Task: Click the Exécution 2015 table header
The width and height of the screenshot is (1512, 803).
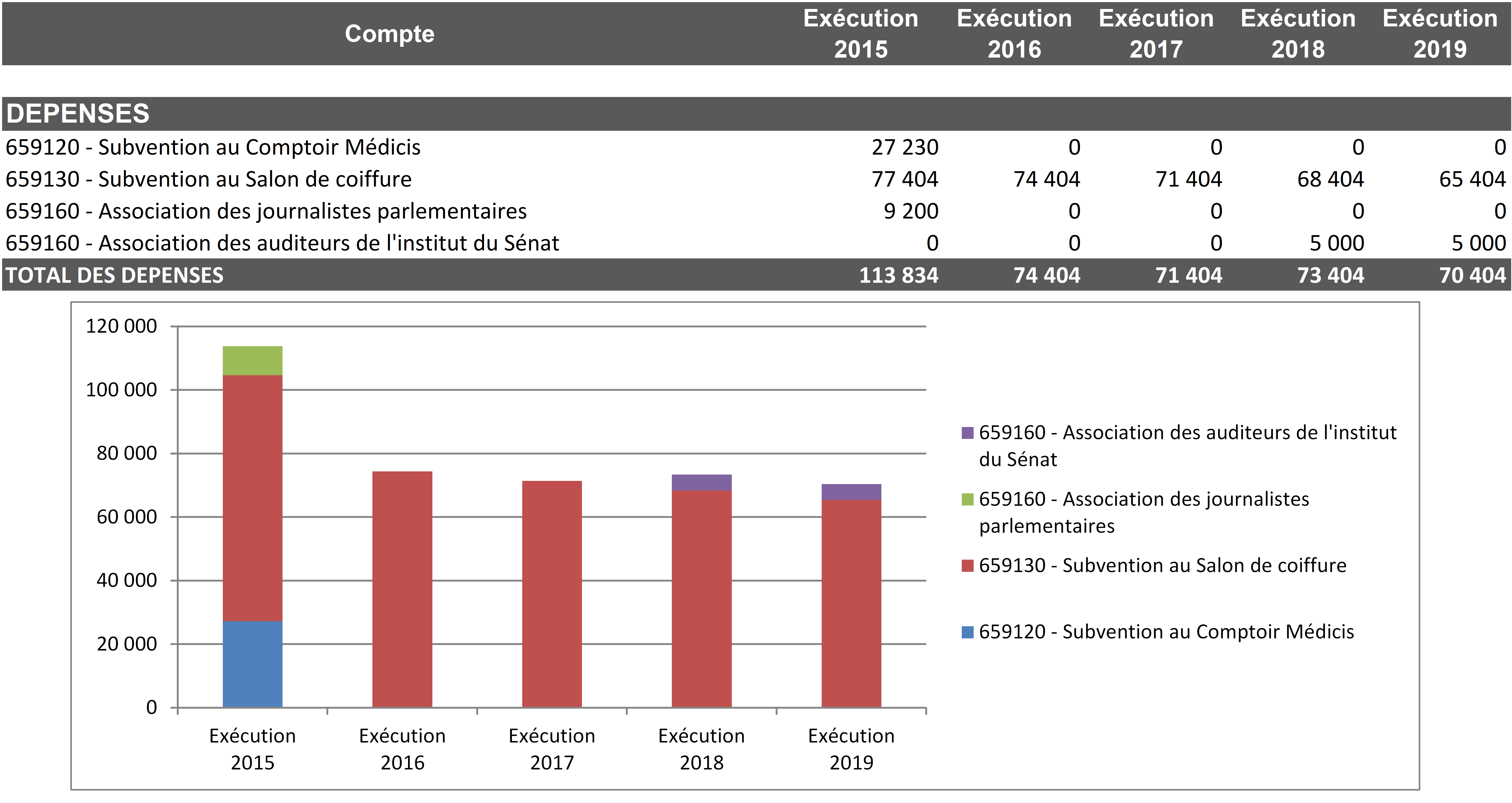Action: coord(861,34)
